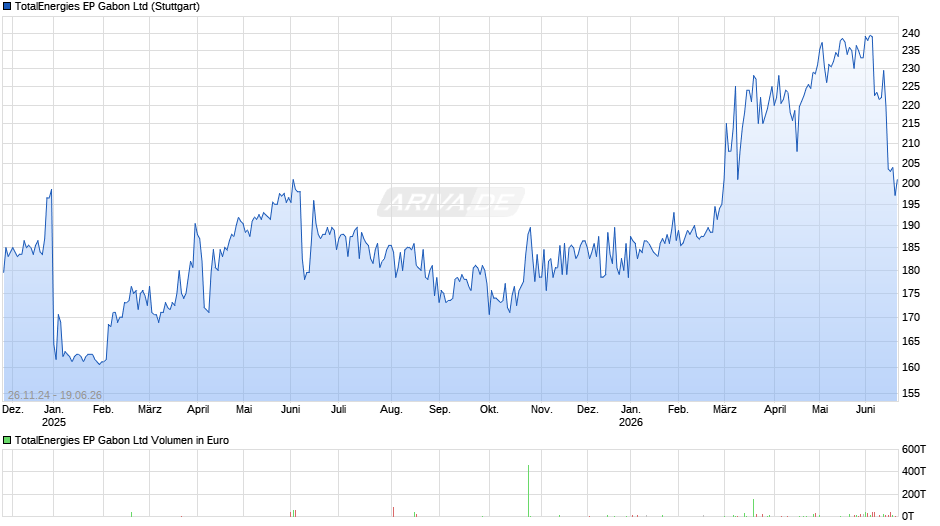This screenshot has height=526, width=940.
Task: Click the 'Okt.' time axis label
Action: 489,410
